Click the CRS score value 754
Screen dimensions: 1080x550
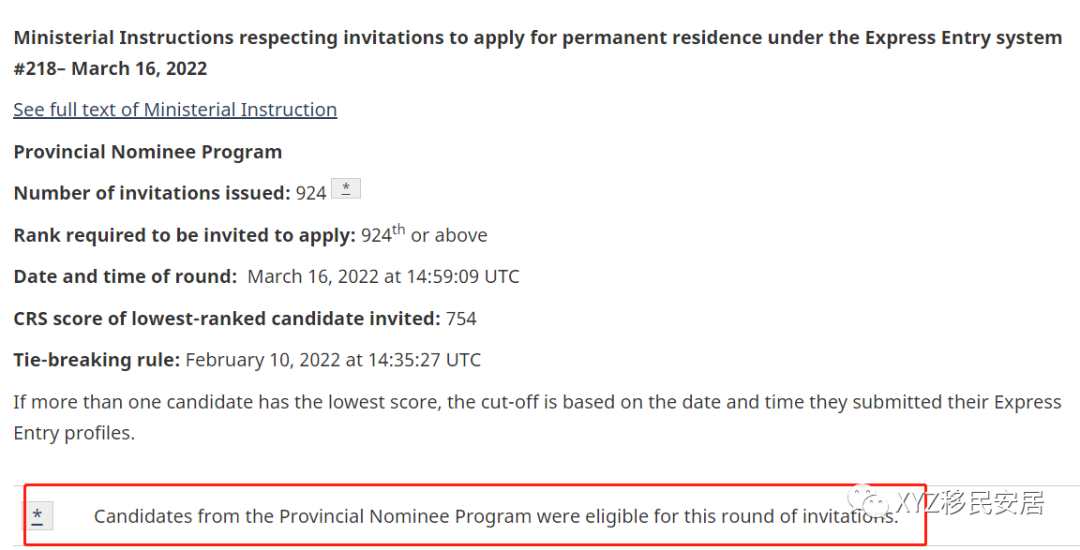tap(461, 319)
